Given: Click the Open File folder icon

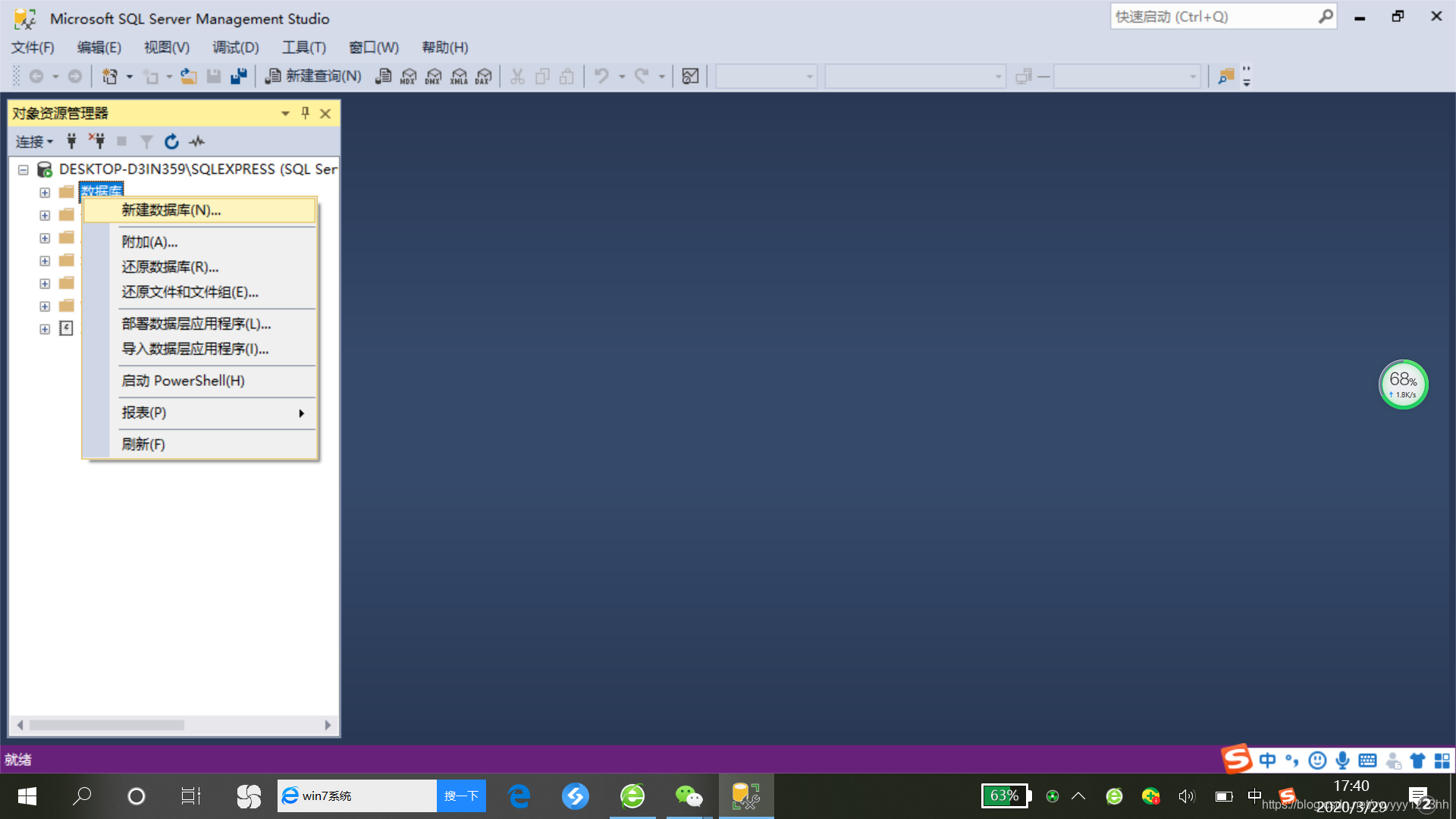Looking at the screenshot, I should [x=189, y=77].
